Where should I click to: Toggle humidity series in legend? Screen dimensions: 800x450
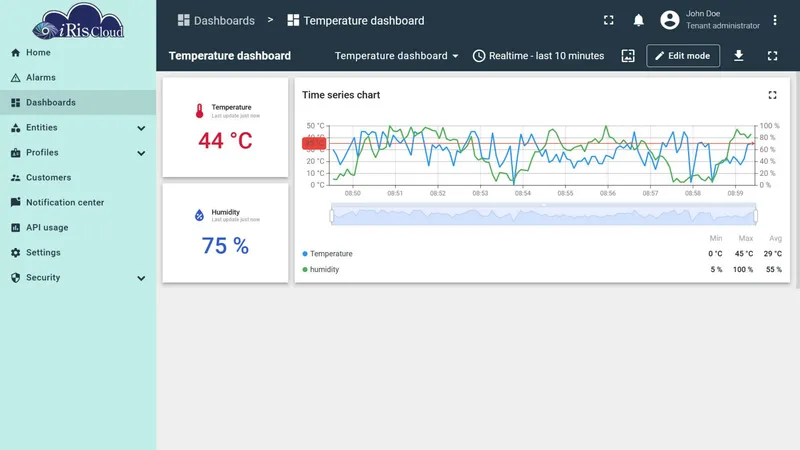[x=320, y=269]
